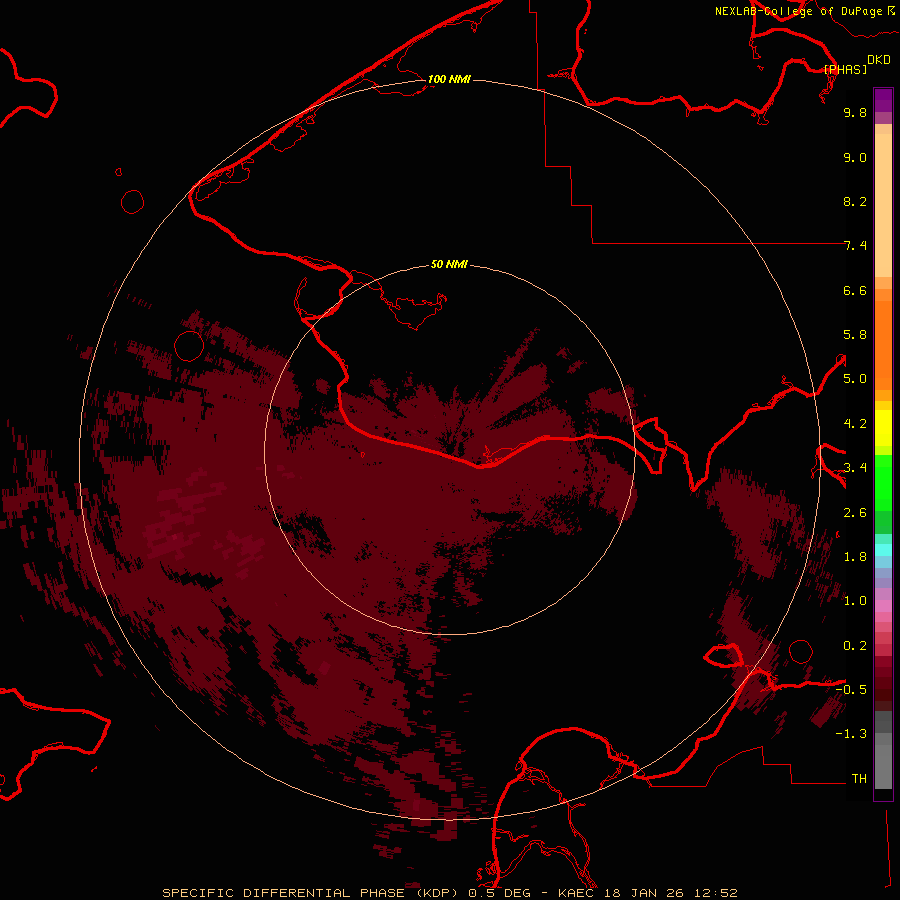Click the 6.6 scale value
This screenshot has width=900, height=900.
pyautogui.click(x=855, y=290)
